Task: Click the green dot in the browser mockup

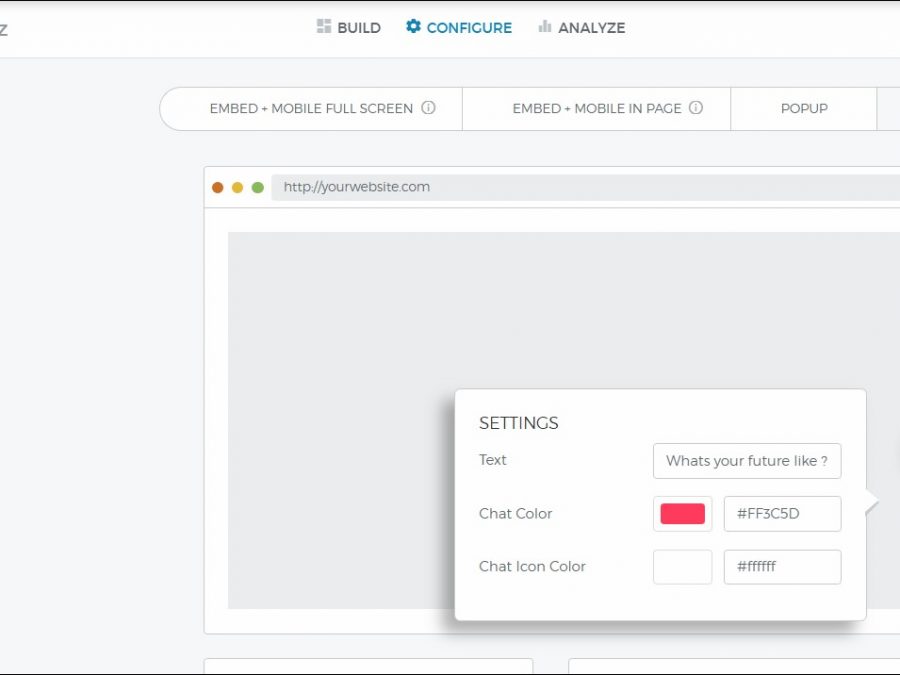Action: pyautogui.click(x=257, y=187)
